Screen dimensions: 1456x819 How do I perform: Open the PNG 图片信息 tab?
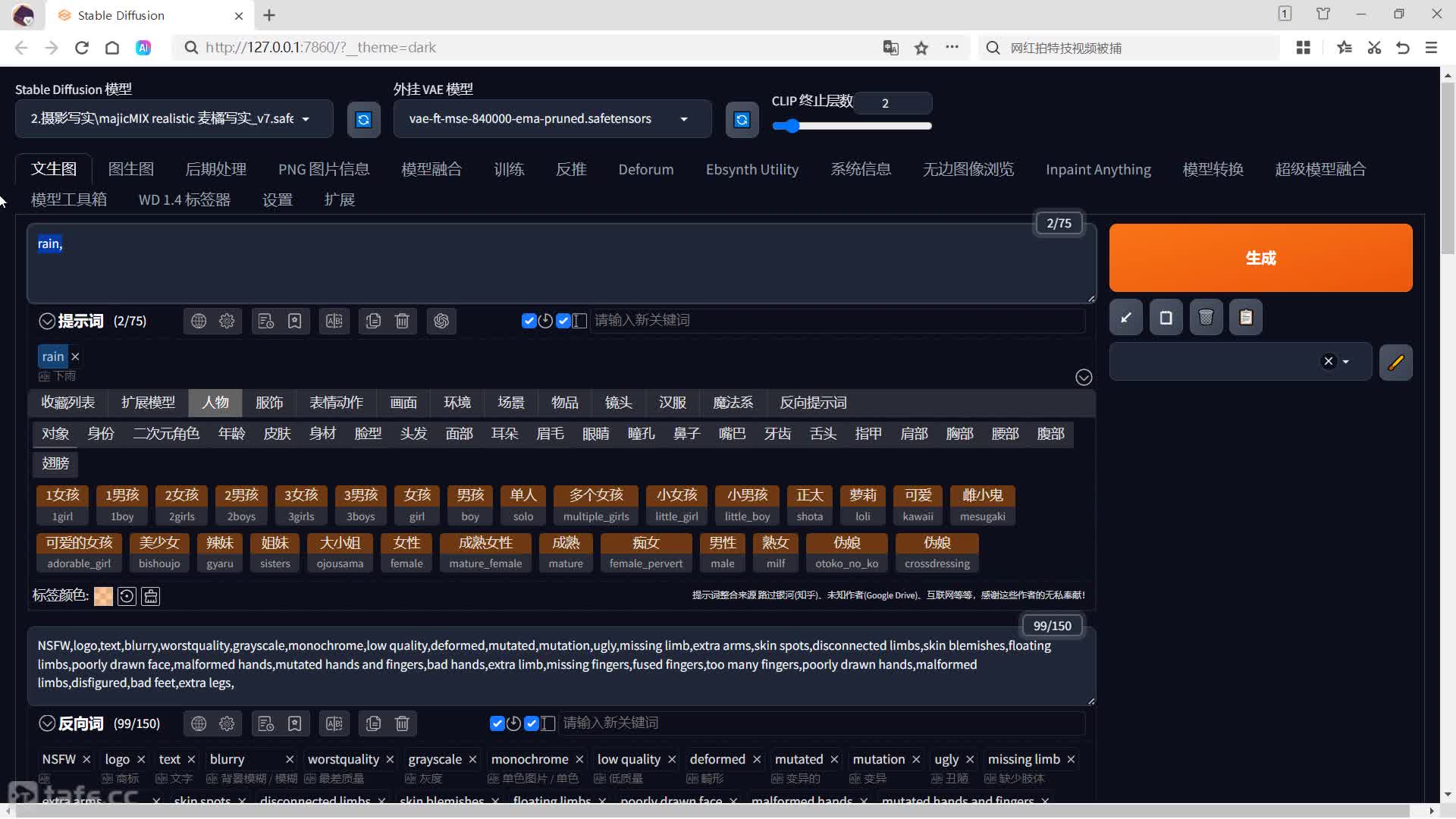coord(324,169)
